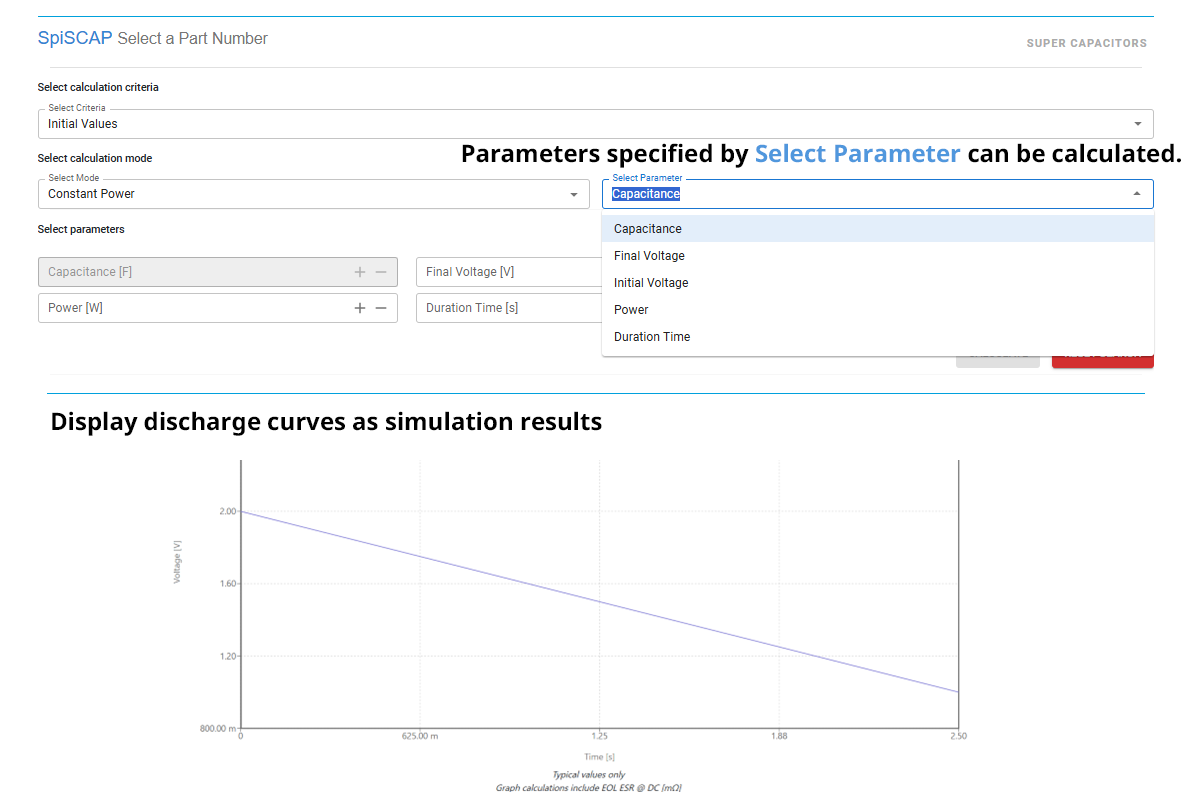Open the Select Criteria dropdown arrow
Image resolution: width=1200 pixels, height=800 pixels.
[x=1137, y=124]
